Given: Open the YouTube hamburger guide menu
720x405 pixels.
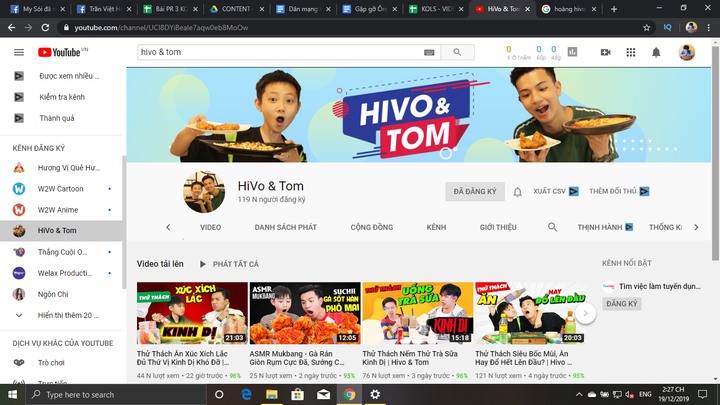Looking at the screenshot, I should point(19,52).
